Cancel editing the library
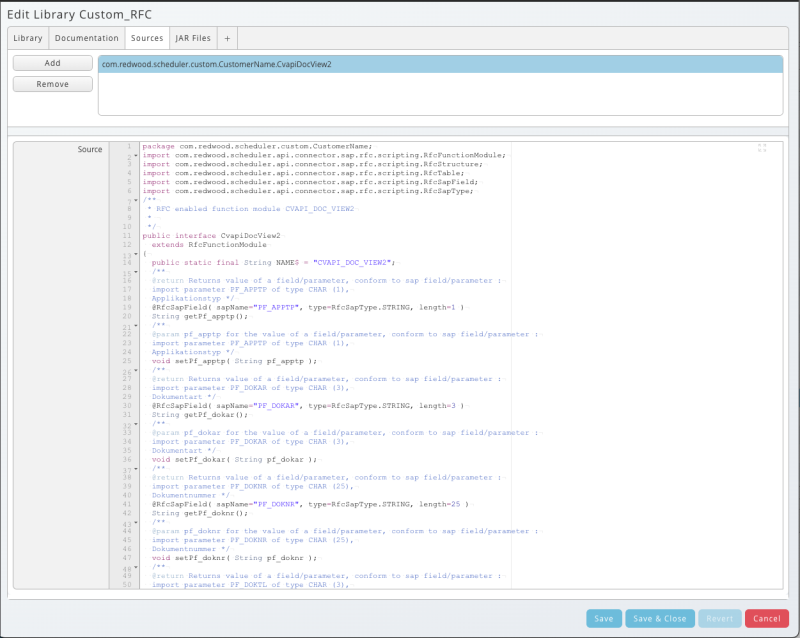800x638 pixels. (x=767, y=619)
